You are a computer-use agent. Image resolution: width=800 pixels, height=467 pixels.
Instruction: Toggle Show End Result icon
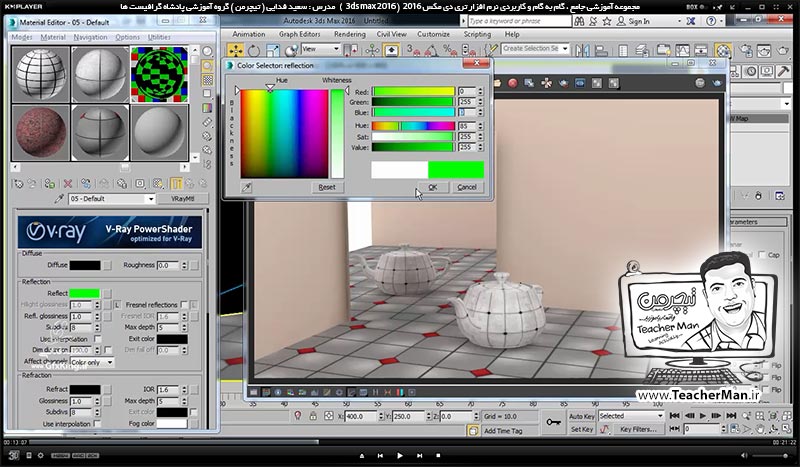click(x=176, y=184)
